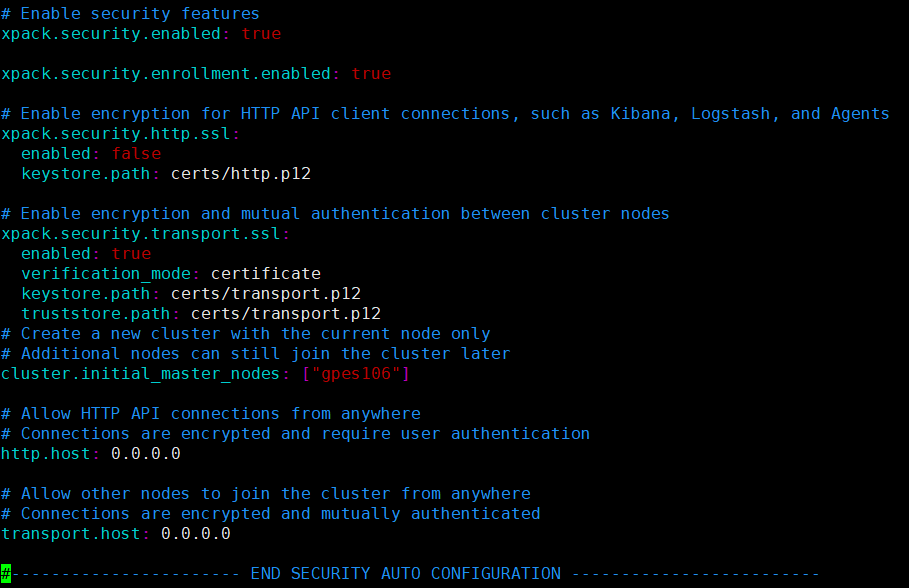Place cursor on enrollment.enabled 'true' value
The width and height of the screenshot is (909, 588).
click(x=371, y=74)
